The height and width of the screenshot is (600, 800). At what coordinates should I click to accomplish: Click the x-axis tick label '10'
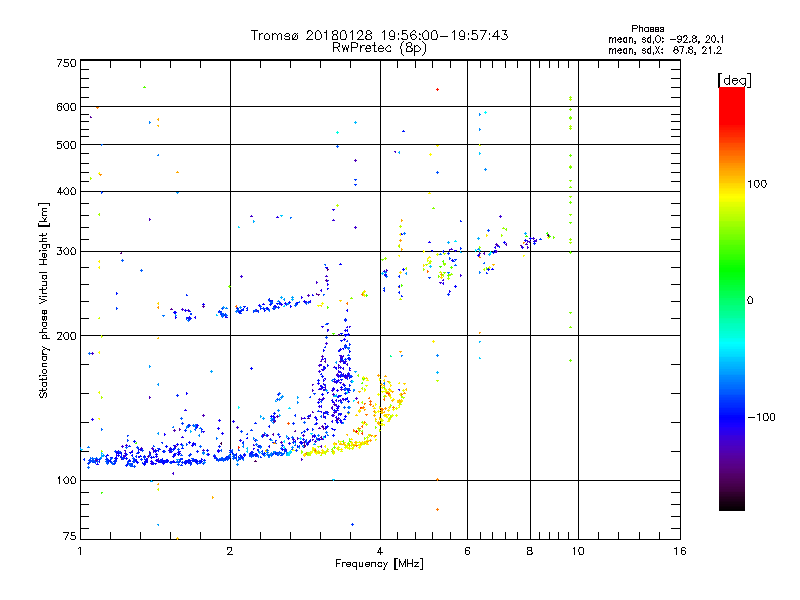coord(578,551)
